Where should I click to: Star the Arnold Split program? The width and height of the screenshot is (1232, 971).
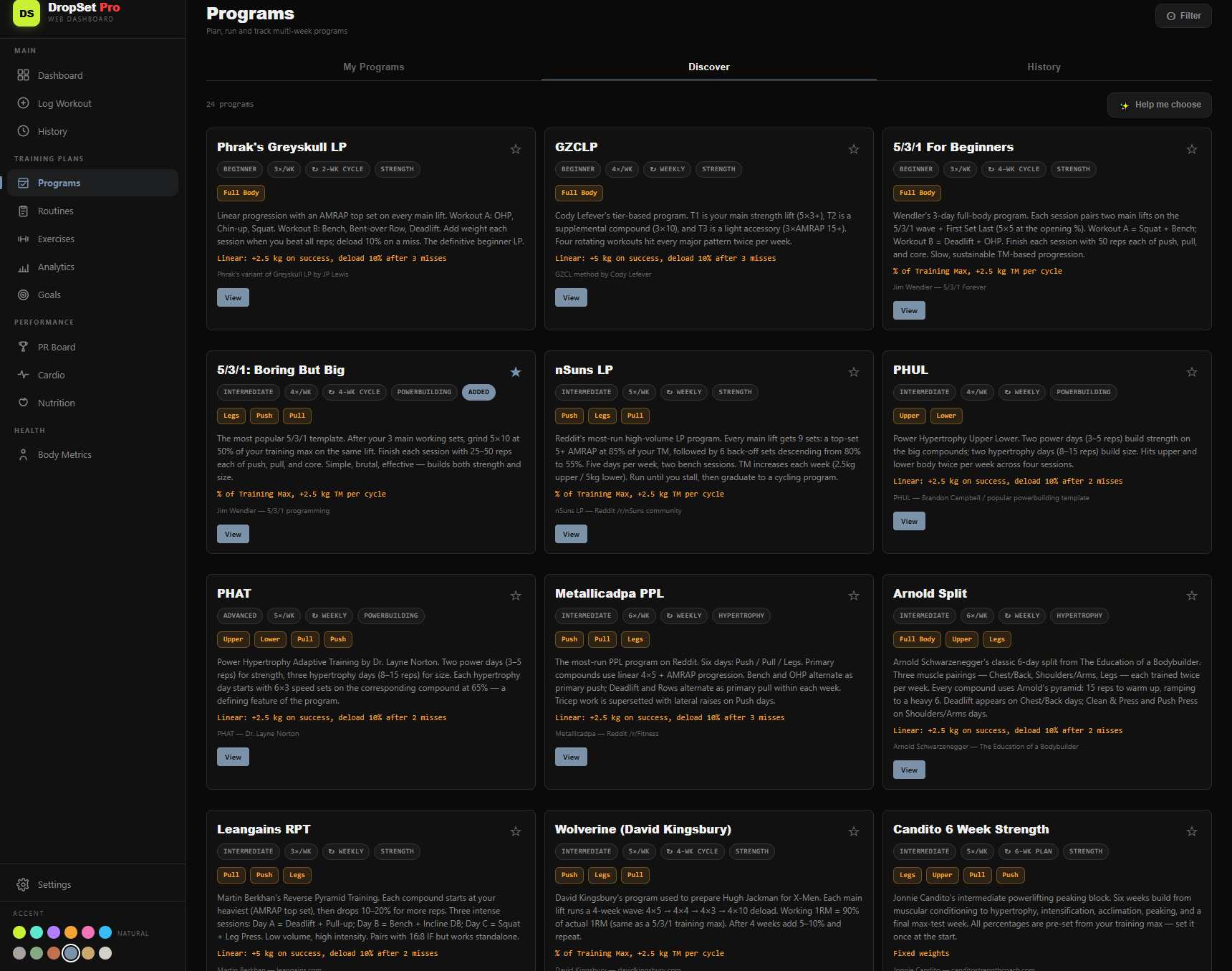pyautogui.click(x=1192, y=595)
